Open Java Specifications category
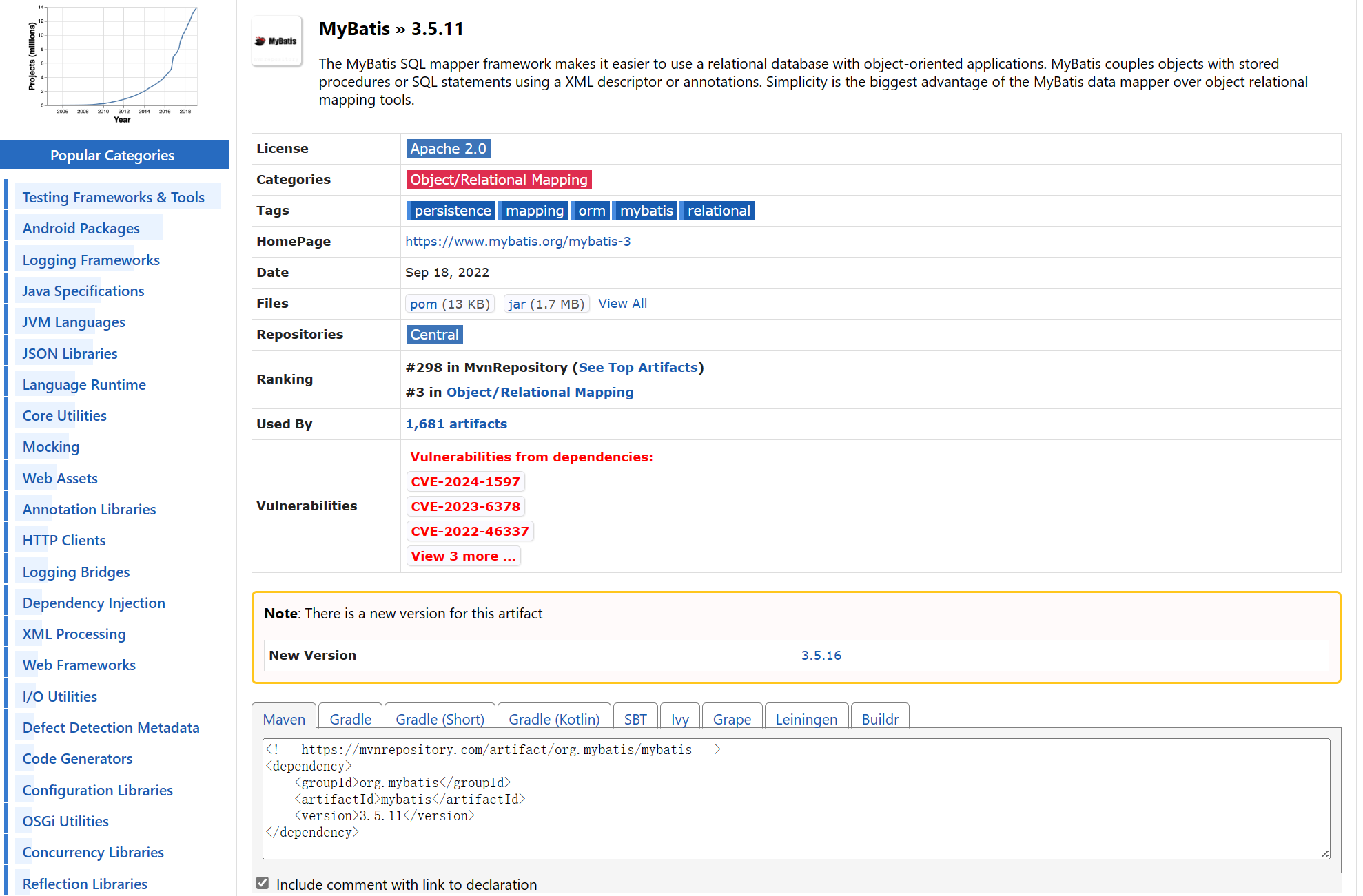The image size is (1363, 896). coord(83,291)
